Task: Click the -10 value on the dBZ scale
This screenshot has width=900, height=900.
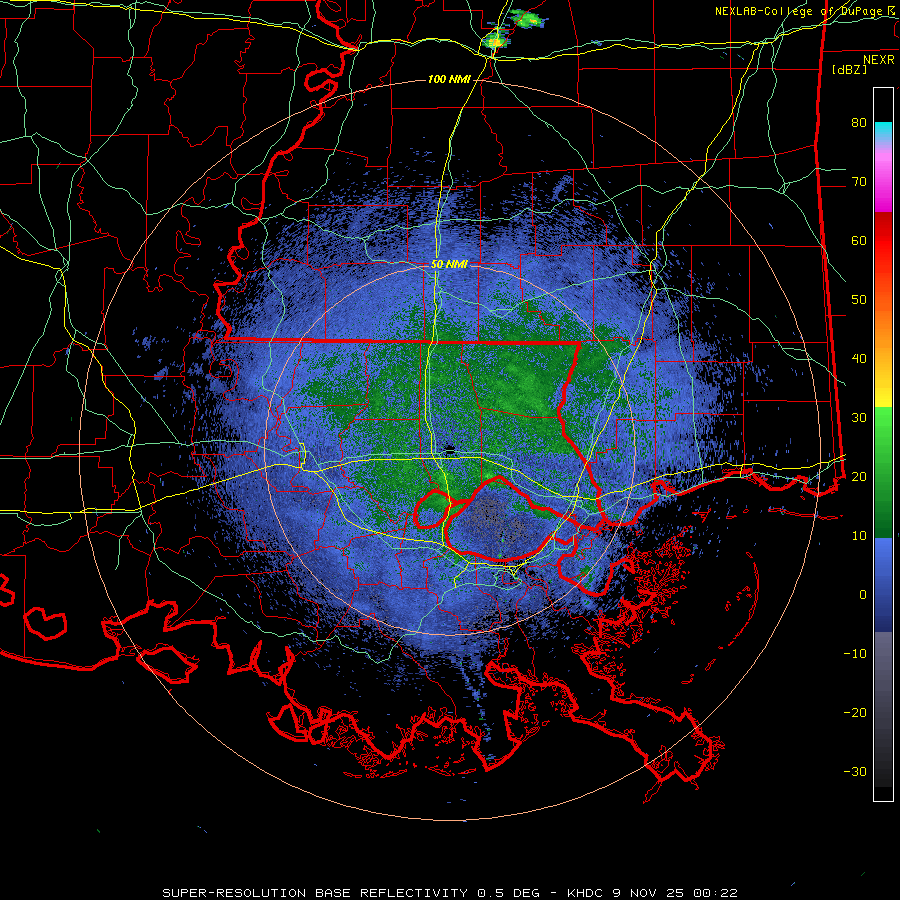Action: (x=855, y=654)
